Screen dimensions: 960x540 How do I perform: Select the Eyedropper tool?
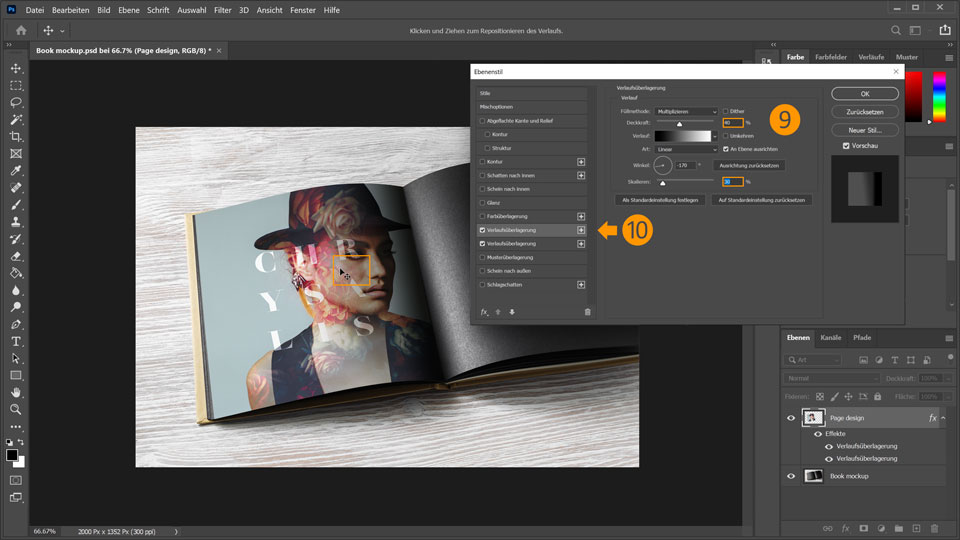click(16, 171)
